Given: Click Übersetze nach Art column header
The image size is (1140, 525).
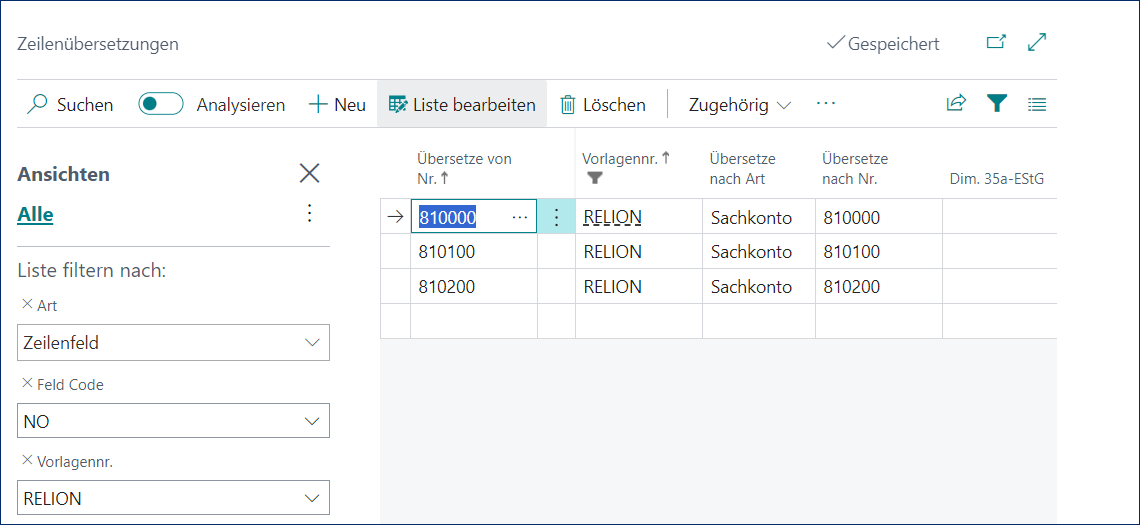Looking at the screenshot, I should point(742,169).
